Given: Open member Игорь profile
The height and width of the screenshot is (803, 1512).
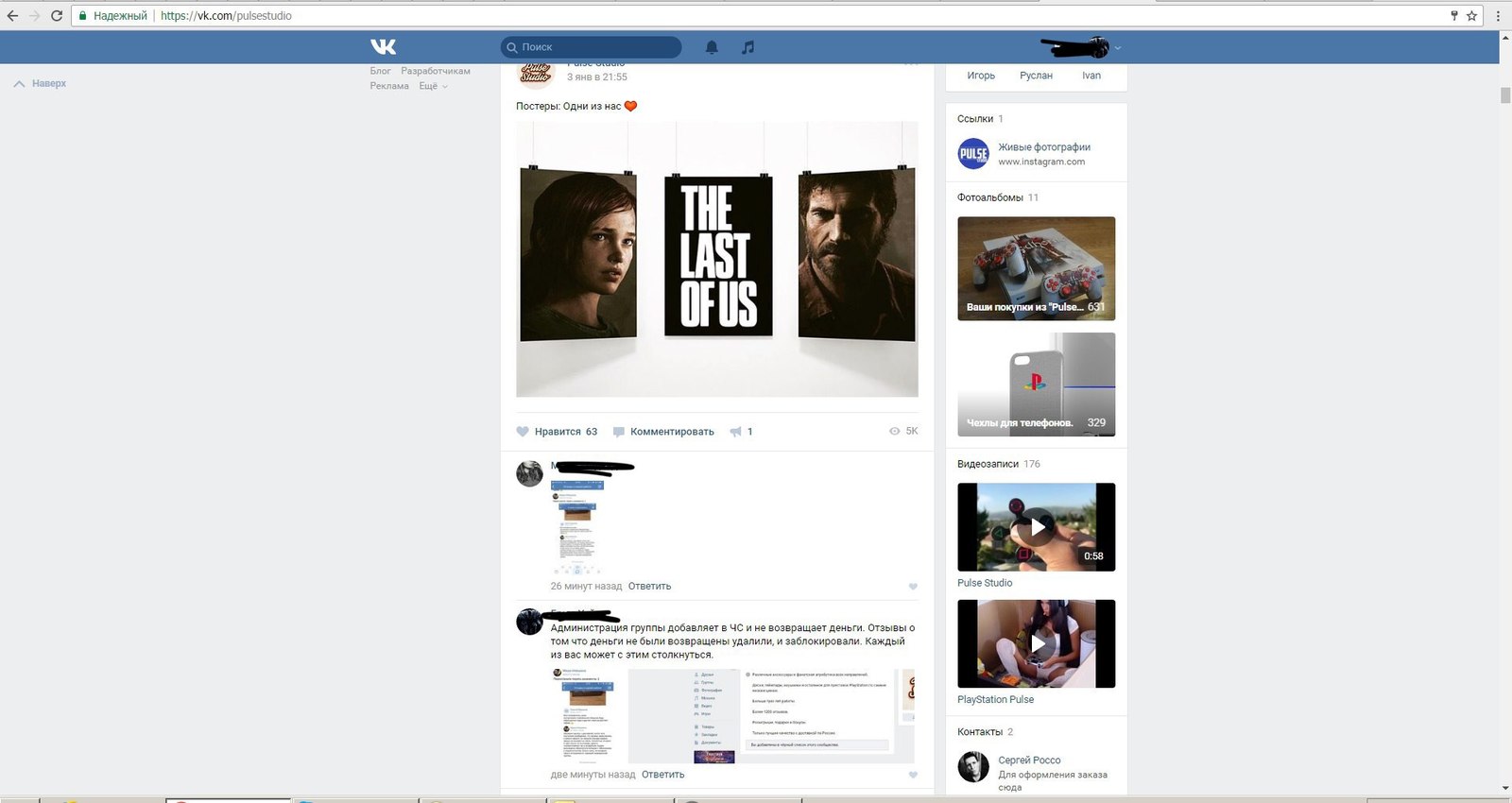Looking at the screenshot, I should (981, 76).
